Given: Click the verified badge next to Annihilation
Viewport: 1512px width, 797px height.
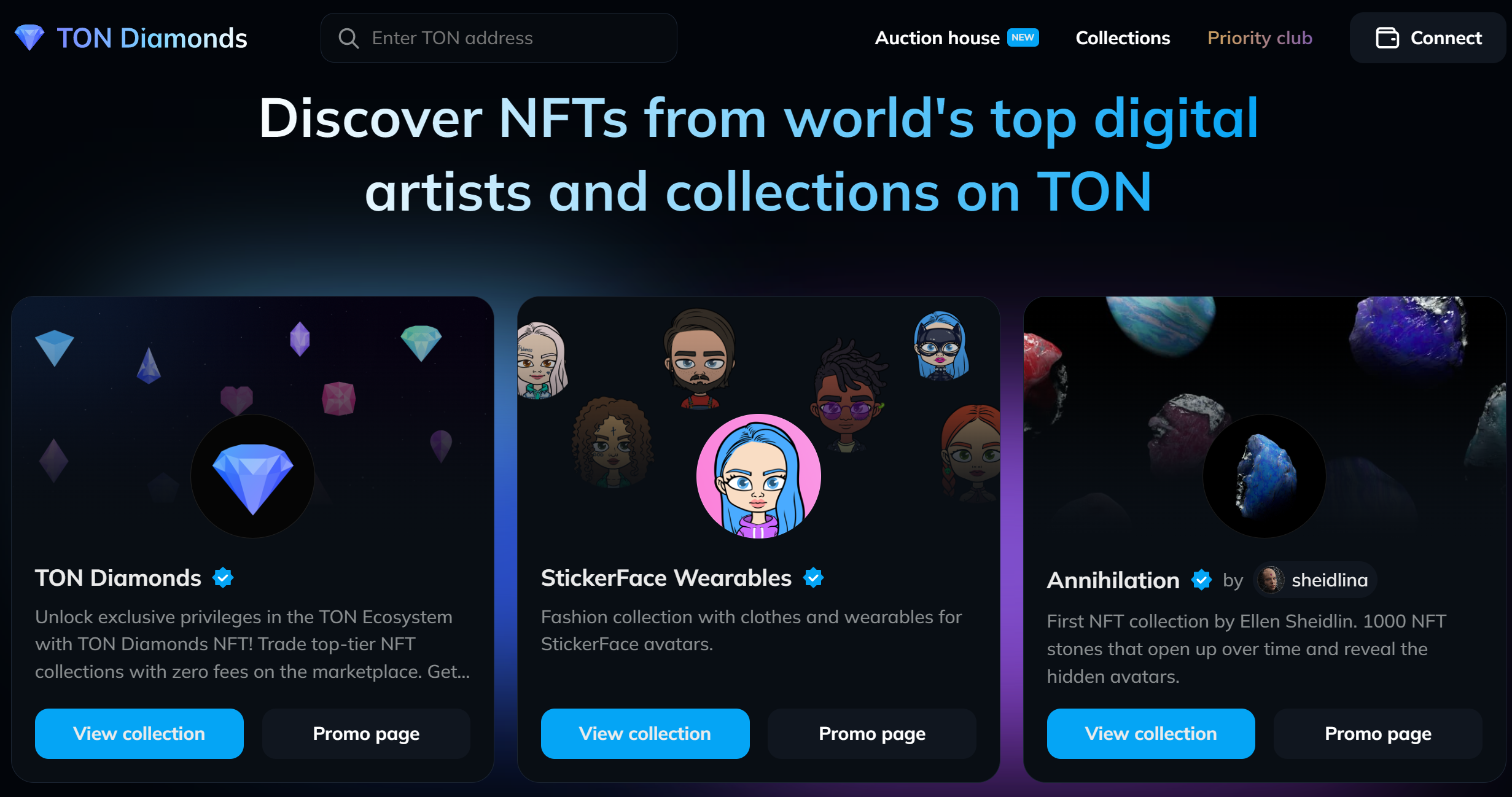Looking at the screenshot, I should coord(1201,580).
